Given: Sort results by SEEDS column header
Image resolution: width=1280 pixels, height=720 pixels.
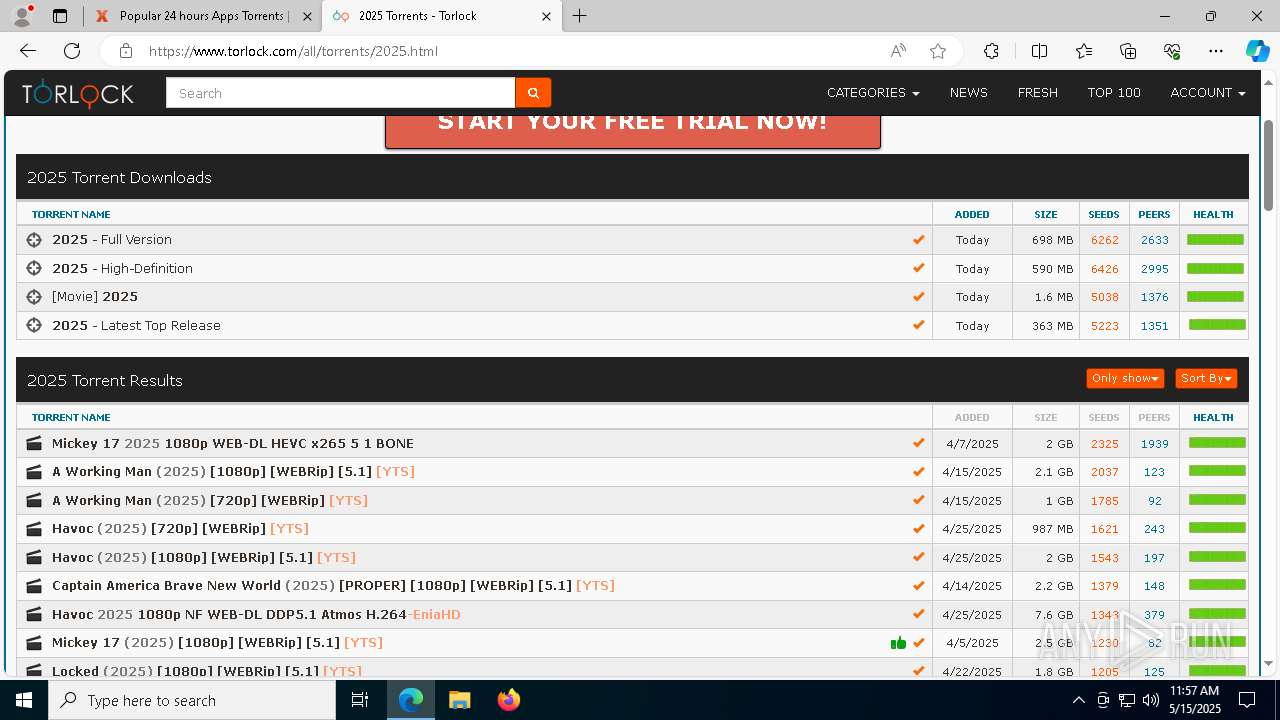Looking at the screenshot, I should pos(1104,417).
